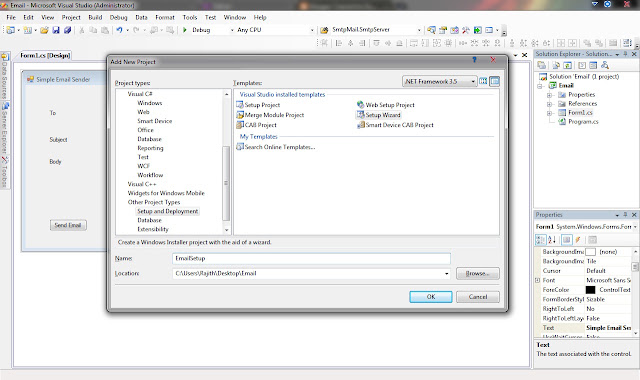Click the BackgroundImage (none) swatch
The image size is (640, 380).
click(x=590, y=252)
